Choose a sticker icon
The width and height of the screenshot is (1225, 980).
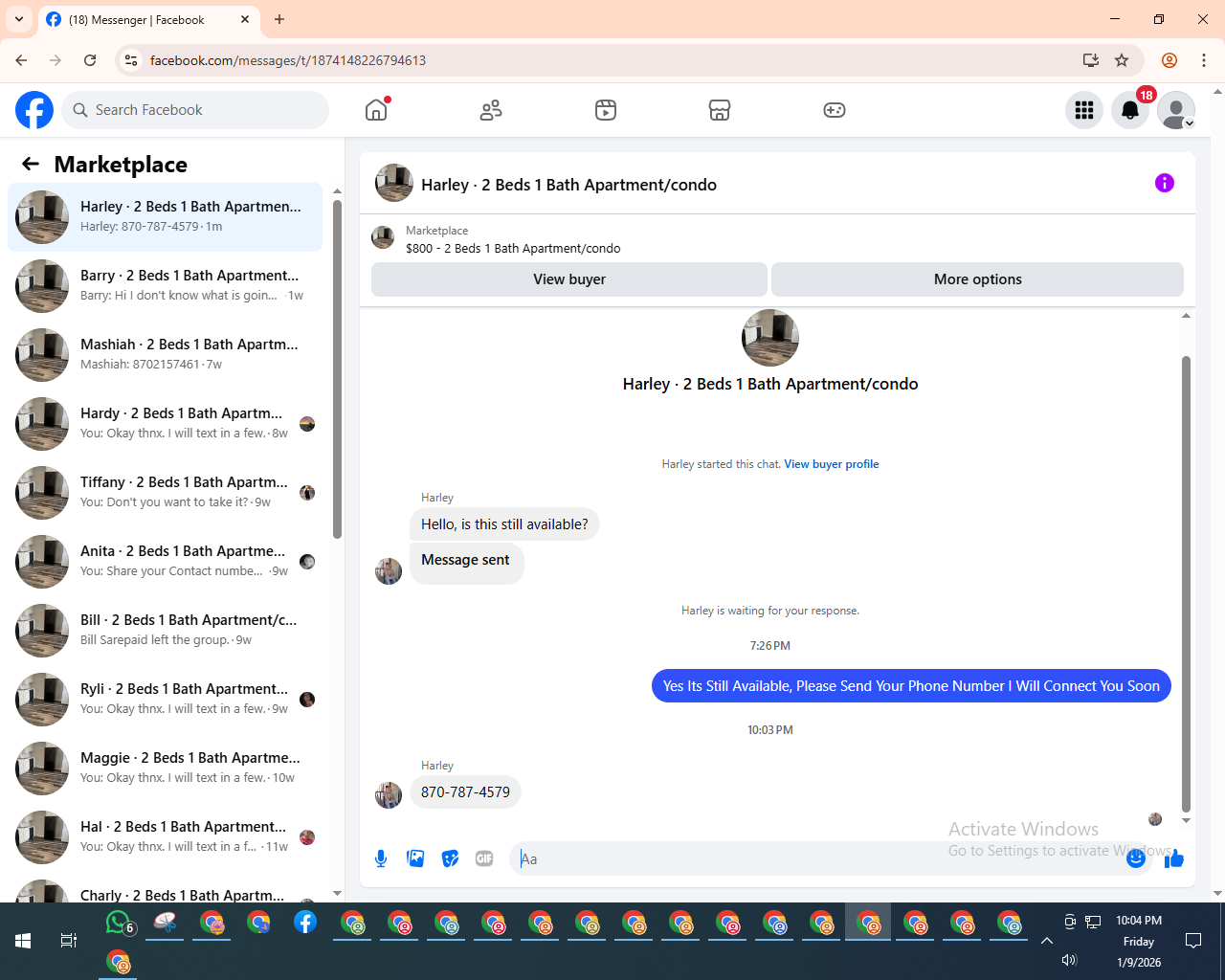pyautogui.click(x=450, y=858)
